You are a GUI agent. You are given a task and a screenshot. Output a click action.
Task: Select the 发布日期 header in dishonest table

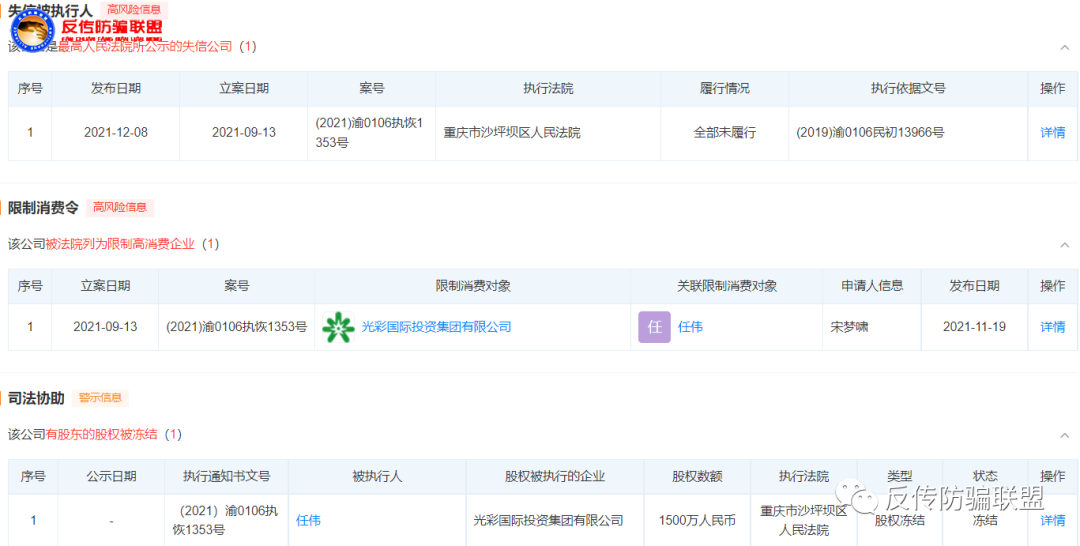[116, 89]
